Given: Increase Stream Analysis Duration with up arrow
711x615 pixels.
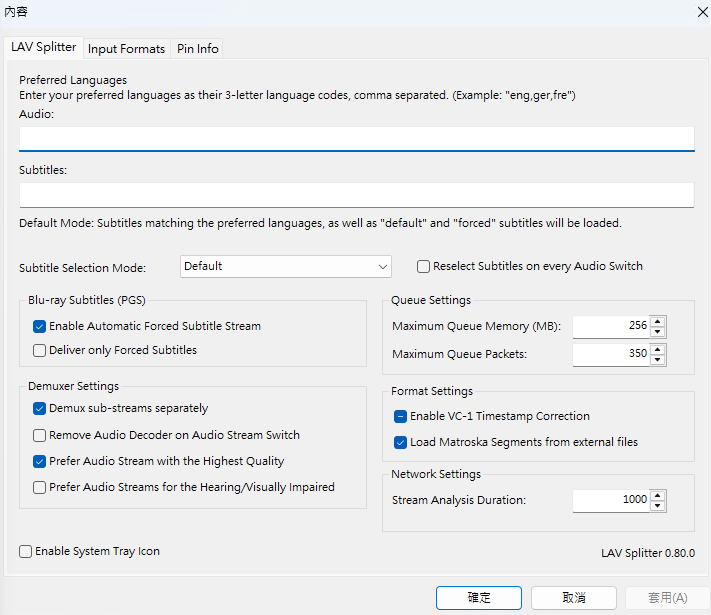Looking at the screenshot, I should pos(657,494).
